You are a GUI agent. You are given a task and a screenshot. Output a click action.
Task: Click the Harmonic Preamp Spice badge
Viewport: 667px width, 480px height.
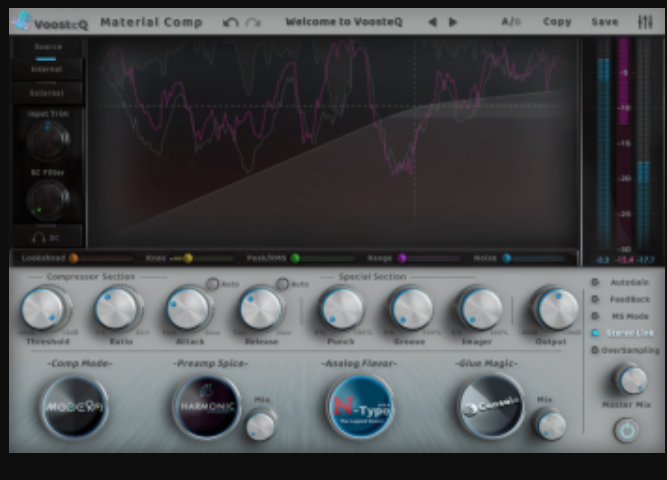[x=207, y=407]
